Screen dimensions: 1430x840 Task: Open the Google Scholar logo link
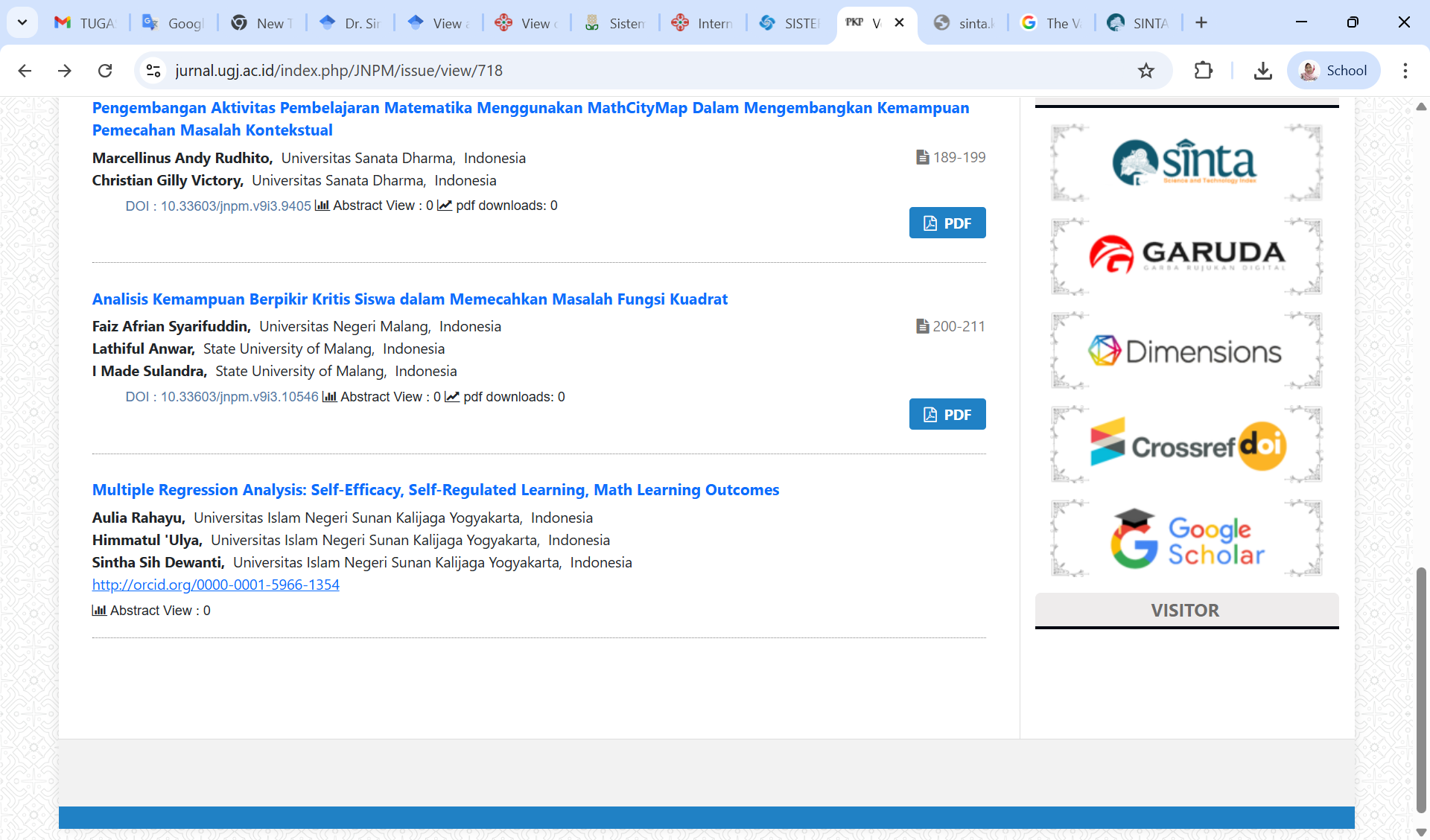(1186, 539)
